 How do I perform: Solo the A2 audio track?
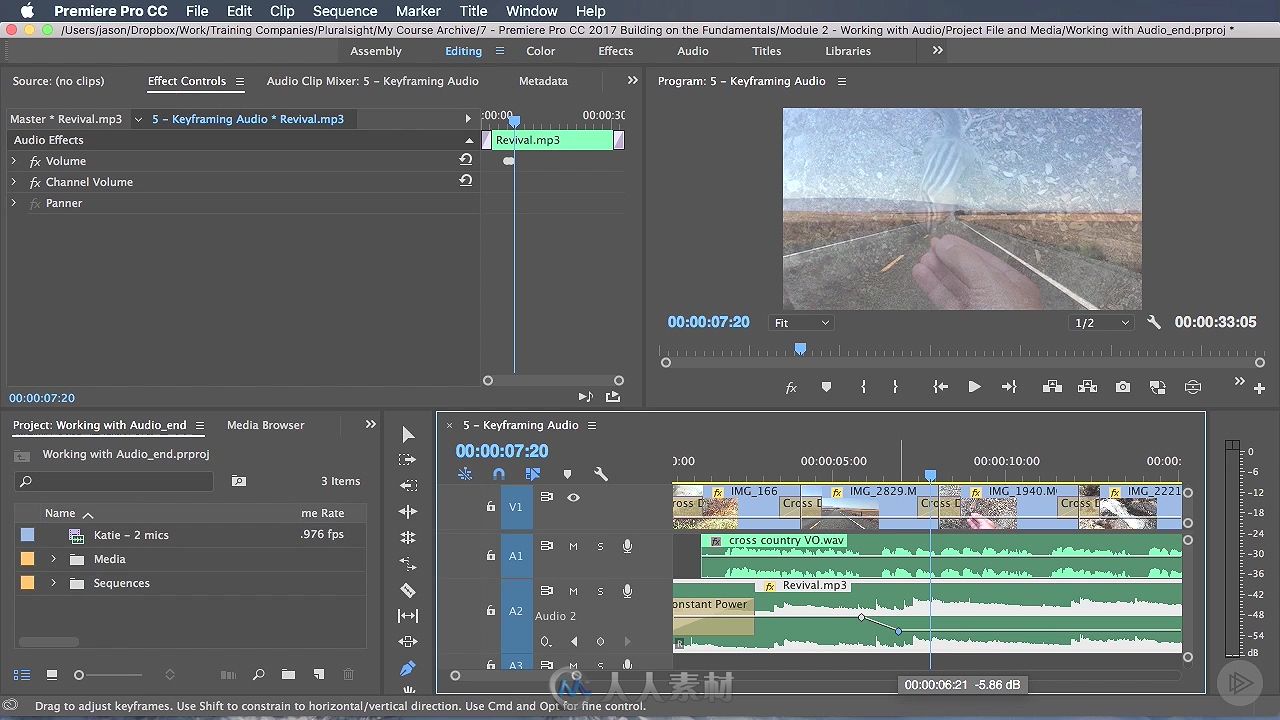(x=600, y=591)
